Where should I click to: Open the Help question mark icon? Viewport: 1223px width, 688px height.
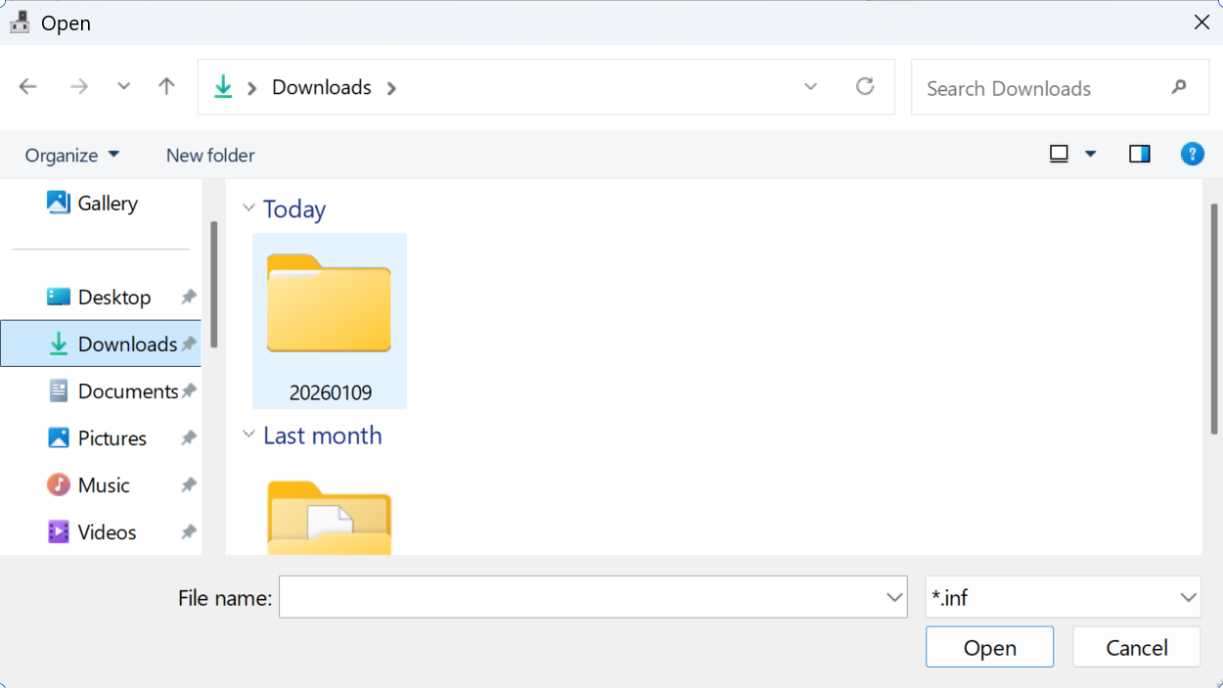coord(1191,154)
